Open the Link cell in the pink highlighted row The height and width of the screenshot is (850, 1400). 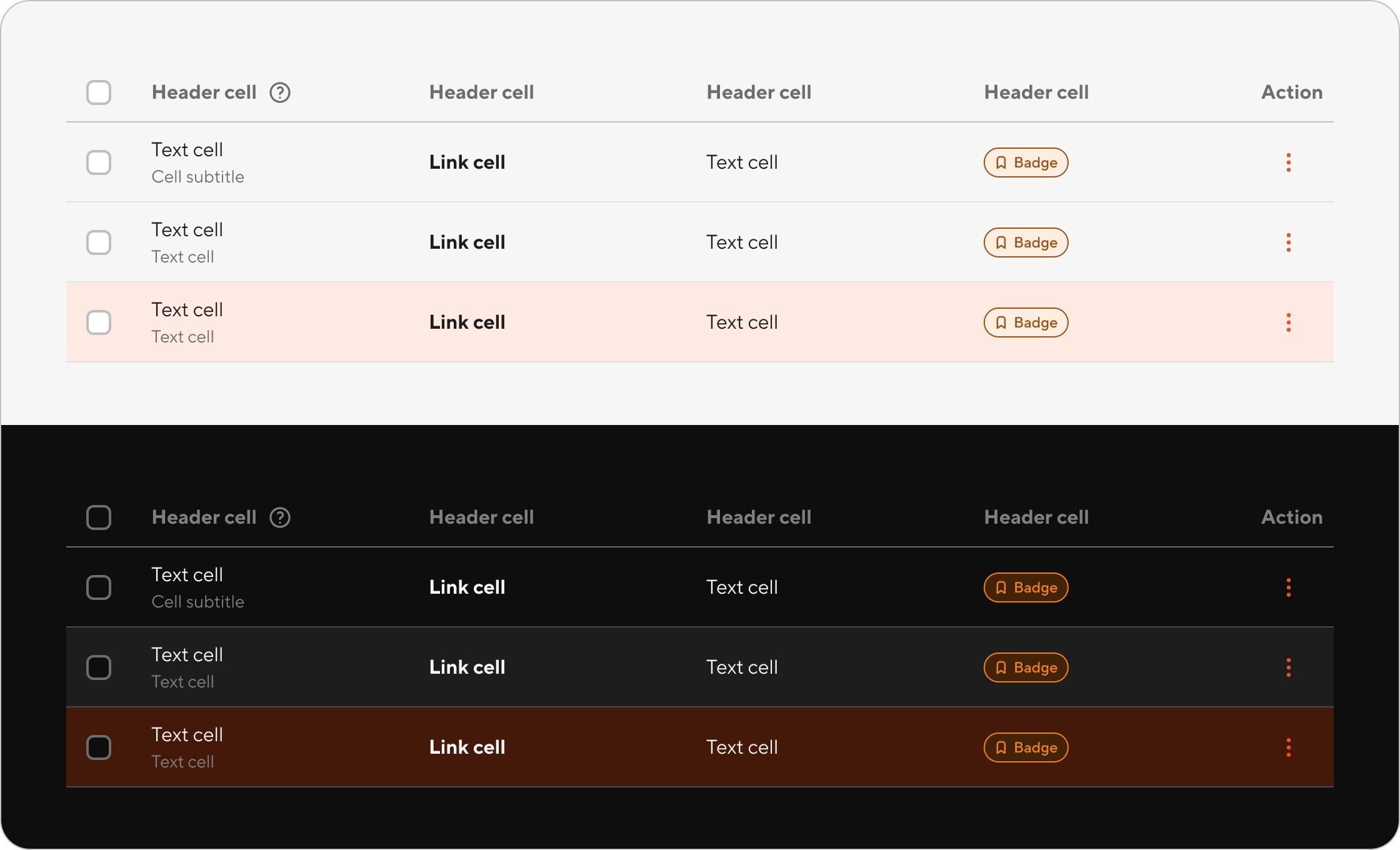pyautogui.click(x=467, y=322)
